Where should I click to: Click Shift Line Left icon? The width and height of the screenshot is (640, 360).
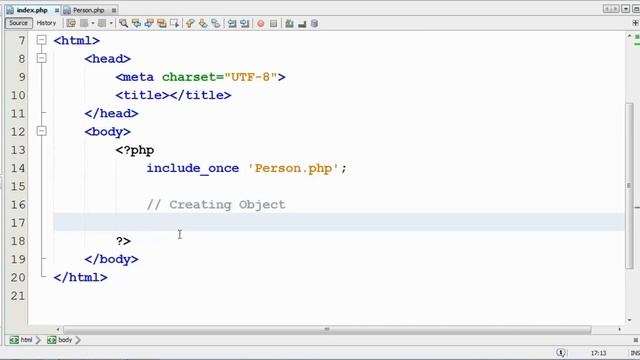[x=232, y=23]
